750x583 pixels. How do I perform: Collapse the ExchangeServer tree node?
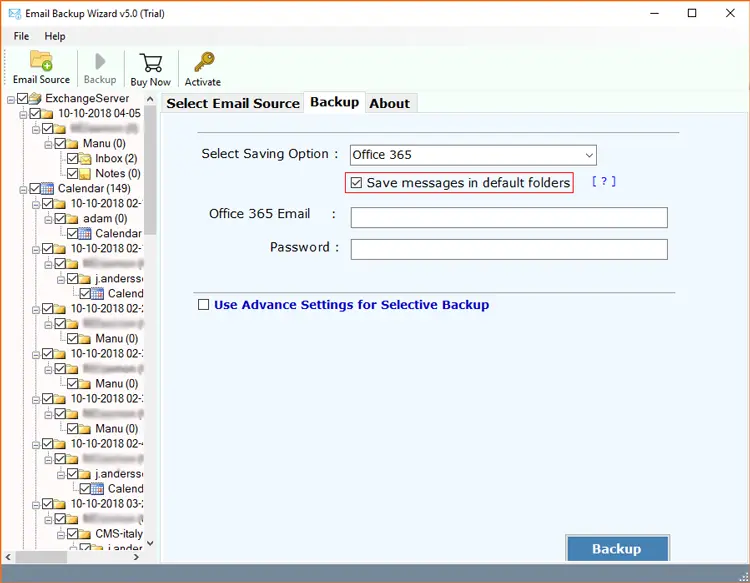11,99
